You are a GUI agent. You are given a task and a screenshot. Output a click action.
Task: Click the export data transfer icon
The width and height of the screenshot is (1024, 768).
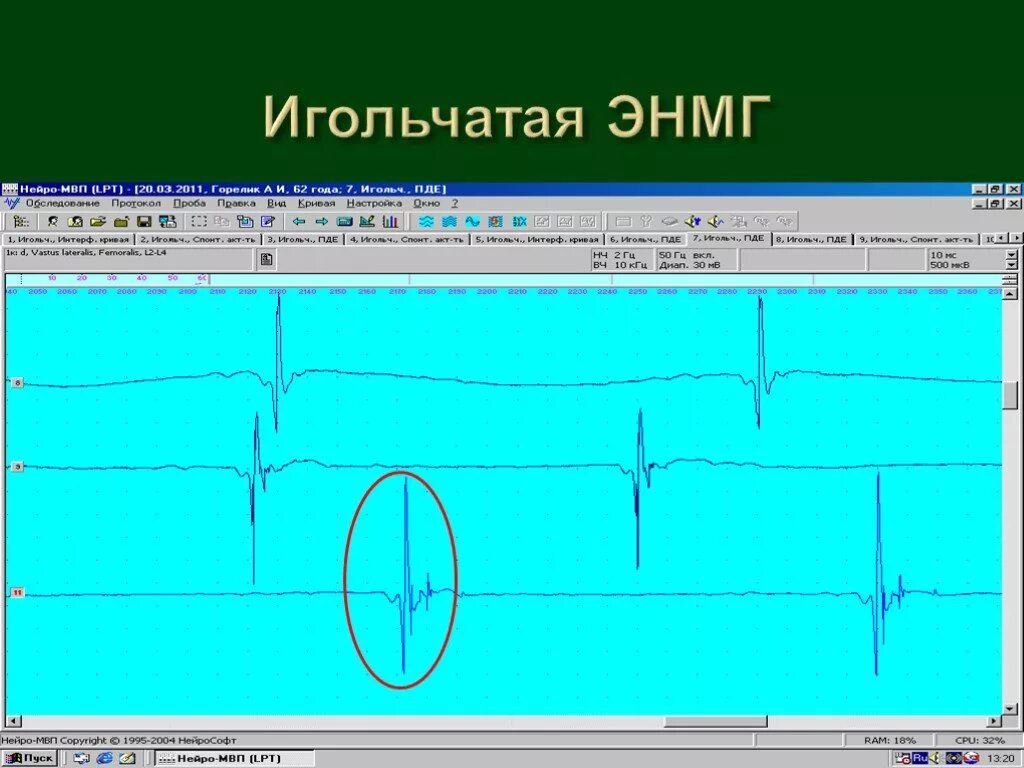pyautogui.click(x=168, y=221)
